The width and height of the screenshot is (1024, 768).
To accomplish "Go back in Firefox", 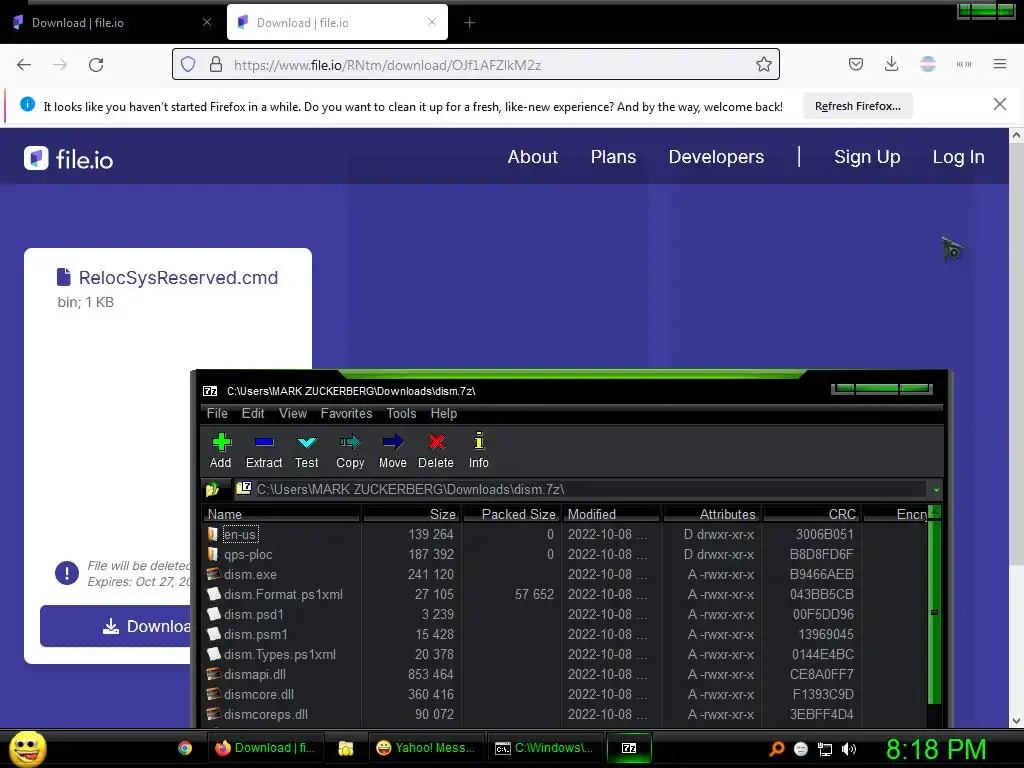I will [x=24, y=65].
